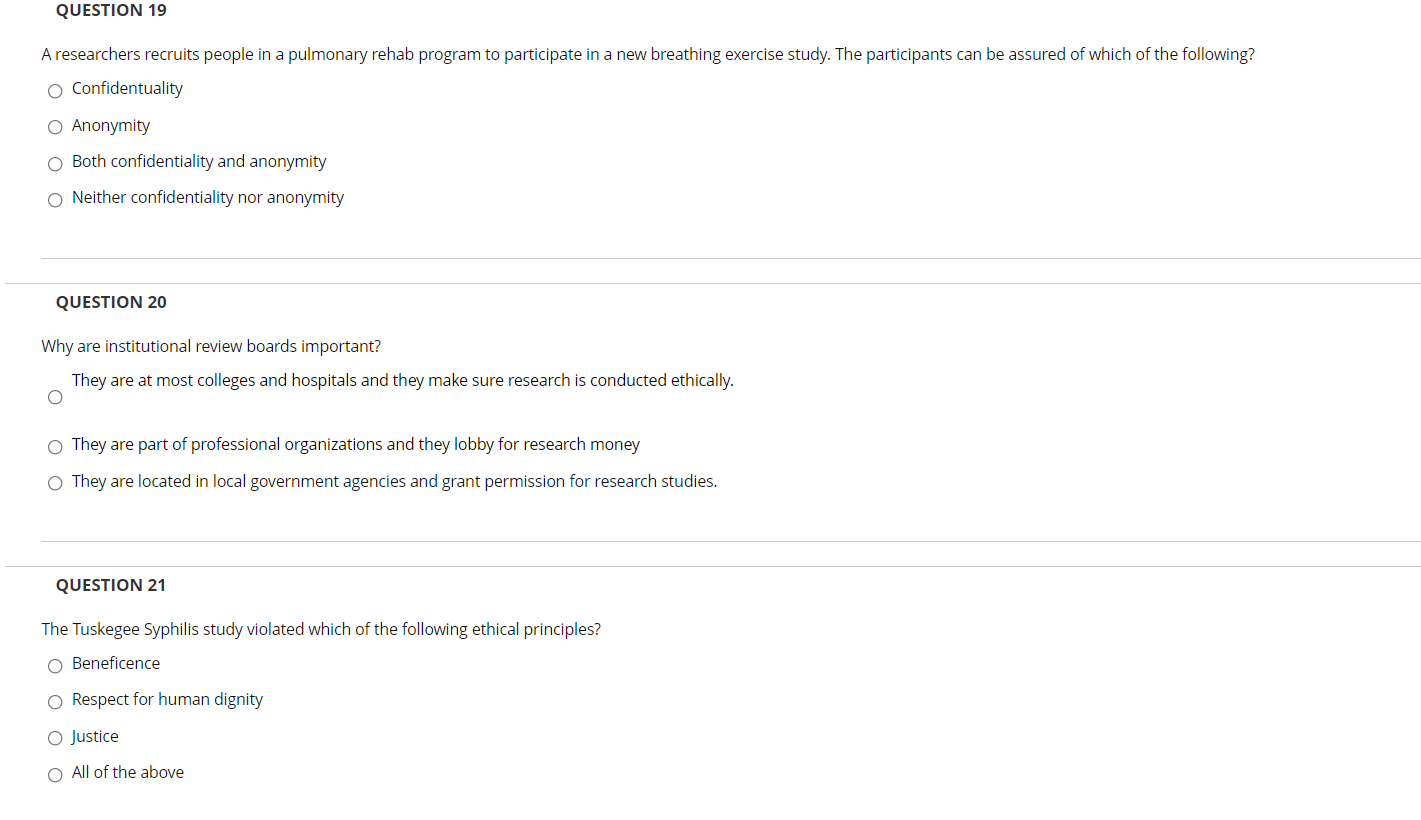Viewport: 1421px width, 820px height.
Task: Choose 'Respect for human dignity'
Action: tap(55, 702)
